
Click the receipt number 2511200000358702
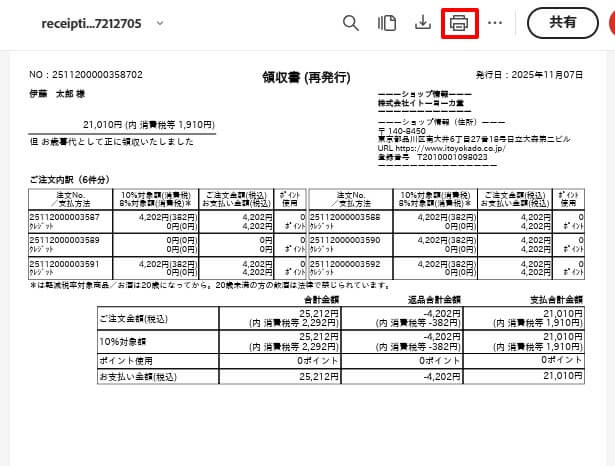click(86, 74)
